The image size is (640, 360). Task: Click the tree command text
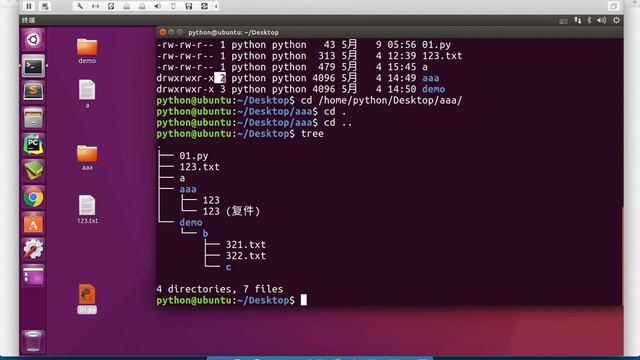tap(312, 133)
